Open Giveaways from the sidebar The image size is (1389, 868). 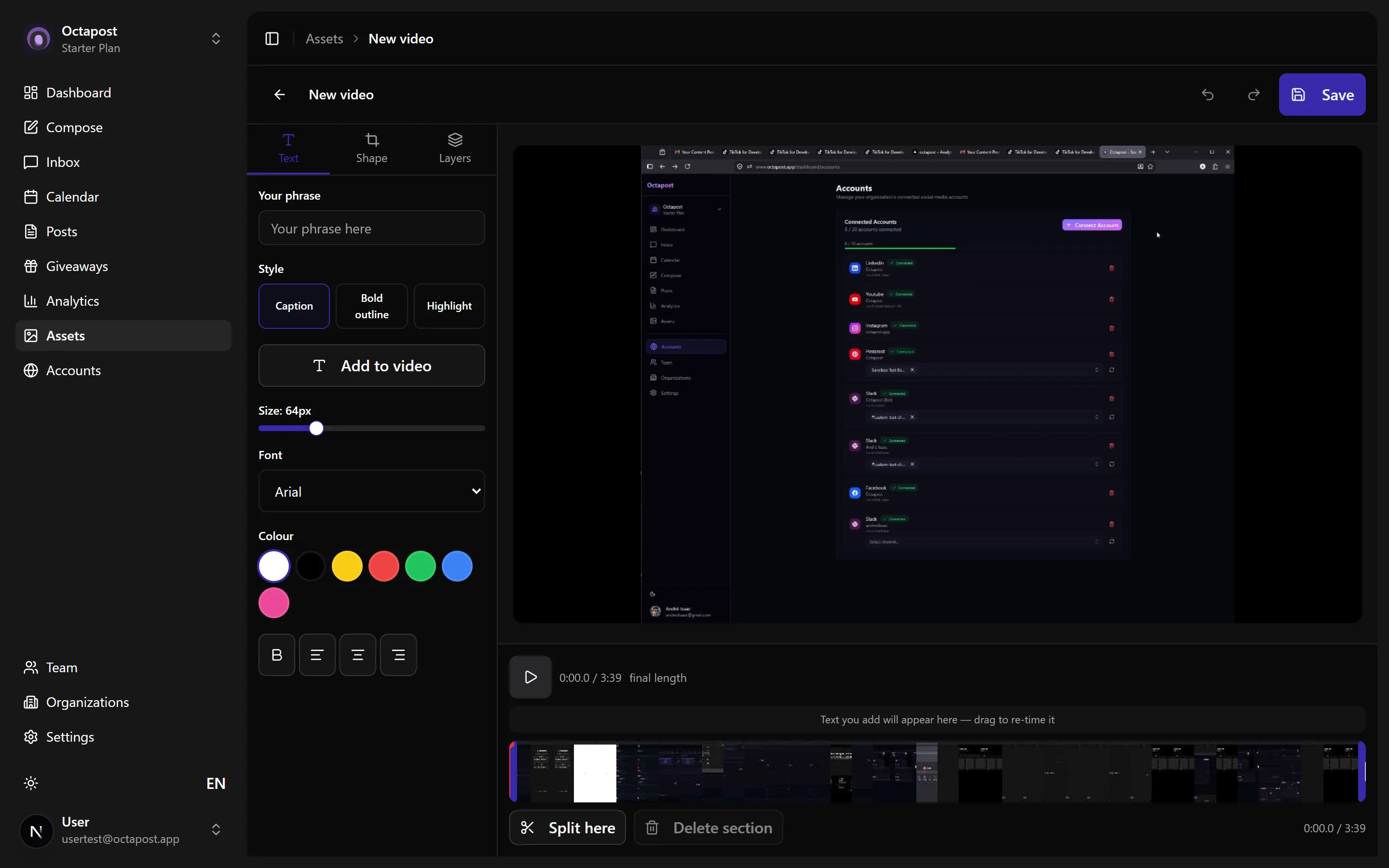coord(123,266)
